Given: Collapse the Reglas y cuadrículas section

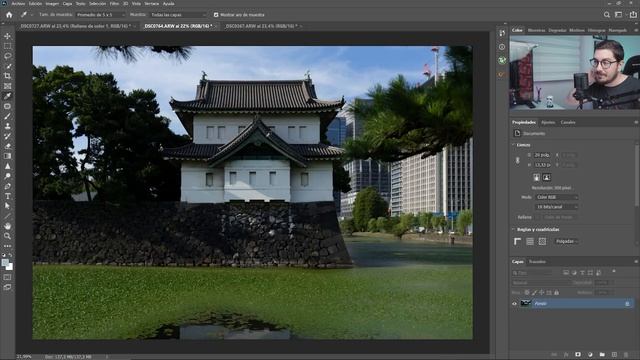Looking at the screenshot, I should tap(513, 229).
